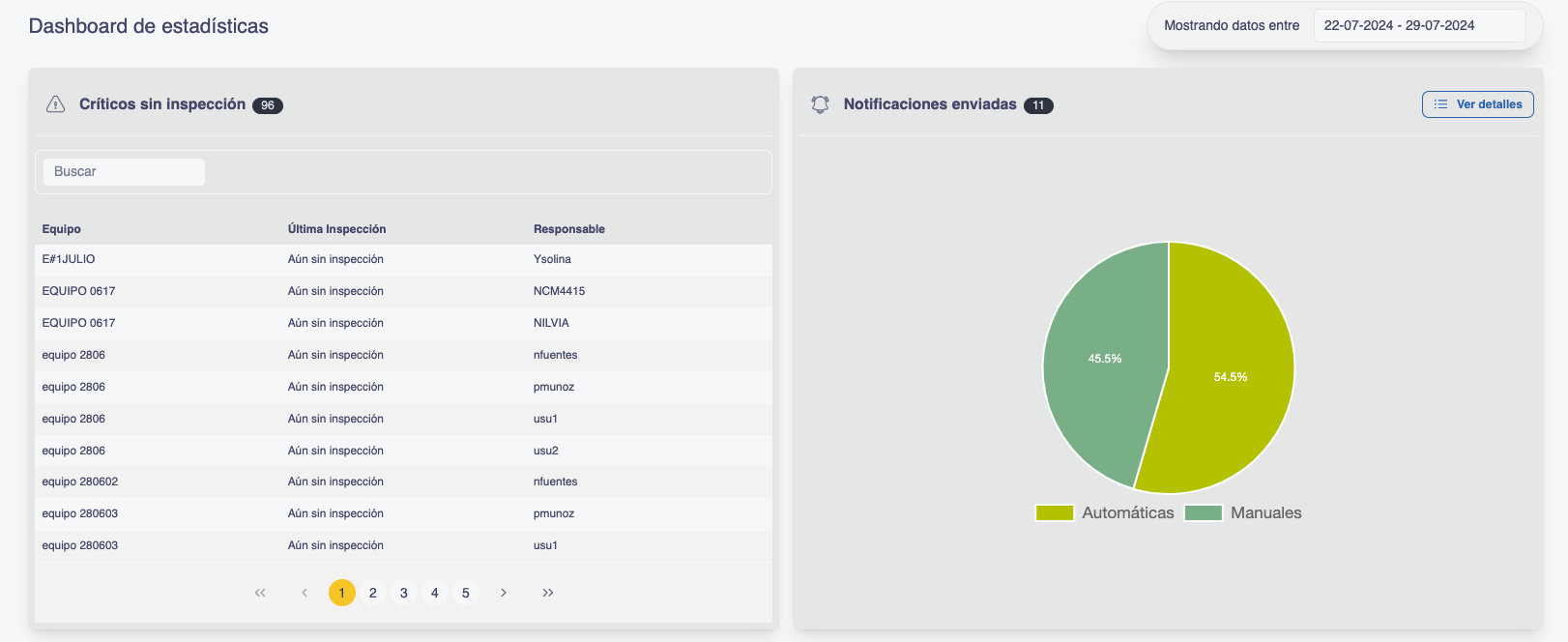Focus the Buscar search field
The height and width of the screenshot is (642, 1568).
pos(124,172)
